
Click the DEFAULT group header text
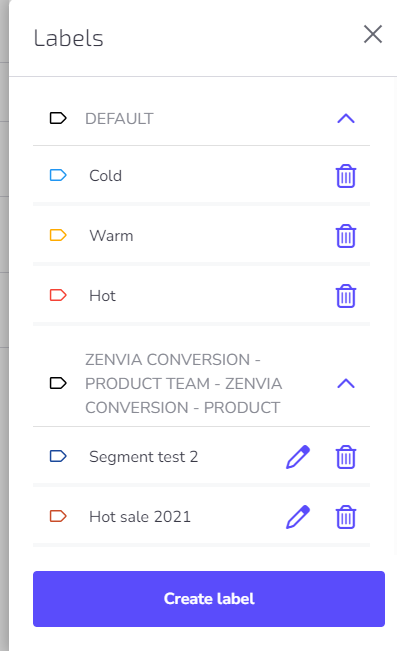(x=119, y=119)
